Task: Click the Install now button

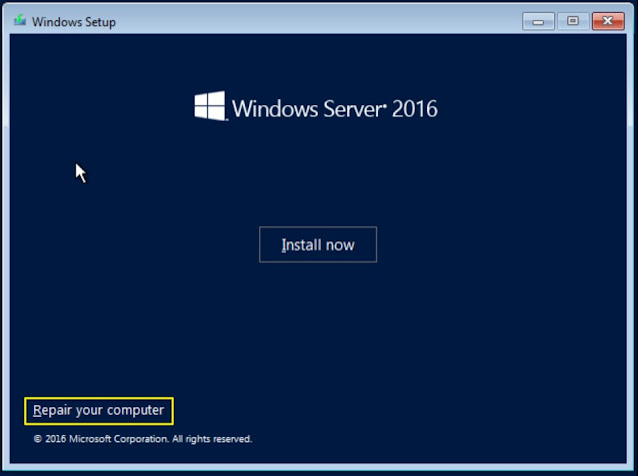Action: [318, 245]
